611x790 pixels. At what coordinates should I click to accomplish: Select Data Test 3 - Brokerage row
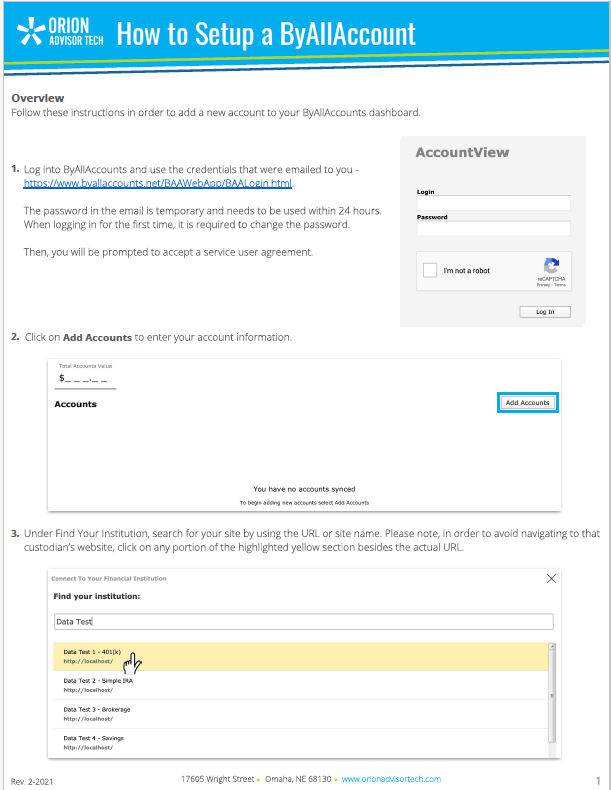(x=301, y=714)
